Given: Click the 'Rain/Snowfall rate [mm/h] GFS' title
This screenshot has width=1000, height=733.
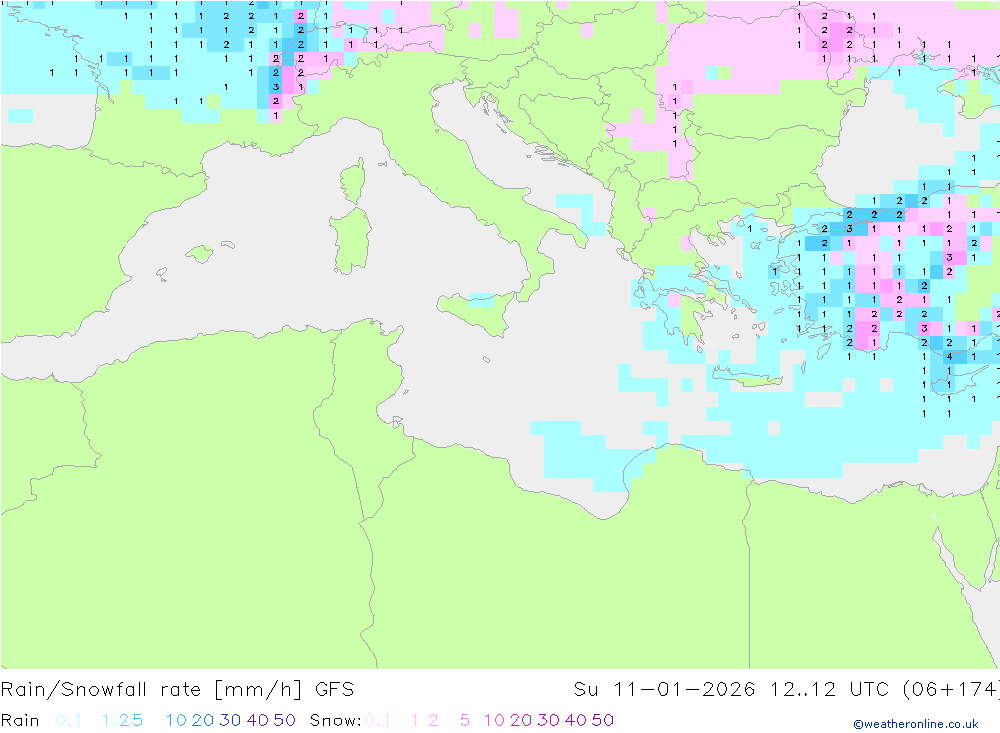Looking at the screenshot, I should (x=177, y=690).
